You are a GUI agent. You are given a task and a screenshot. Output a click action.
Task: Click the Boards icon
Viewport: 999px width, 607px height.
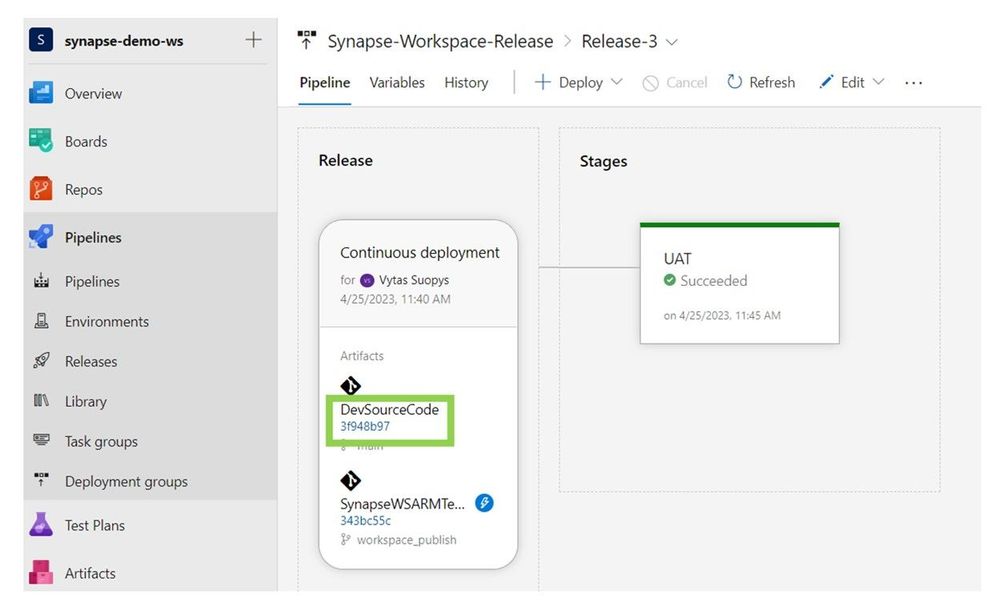[x=41, y=141]
